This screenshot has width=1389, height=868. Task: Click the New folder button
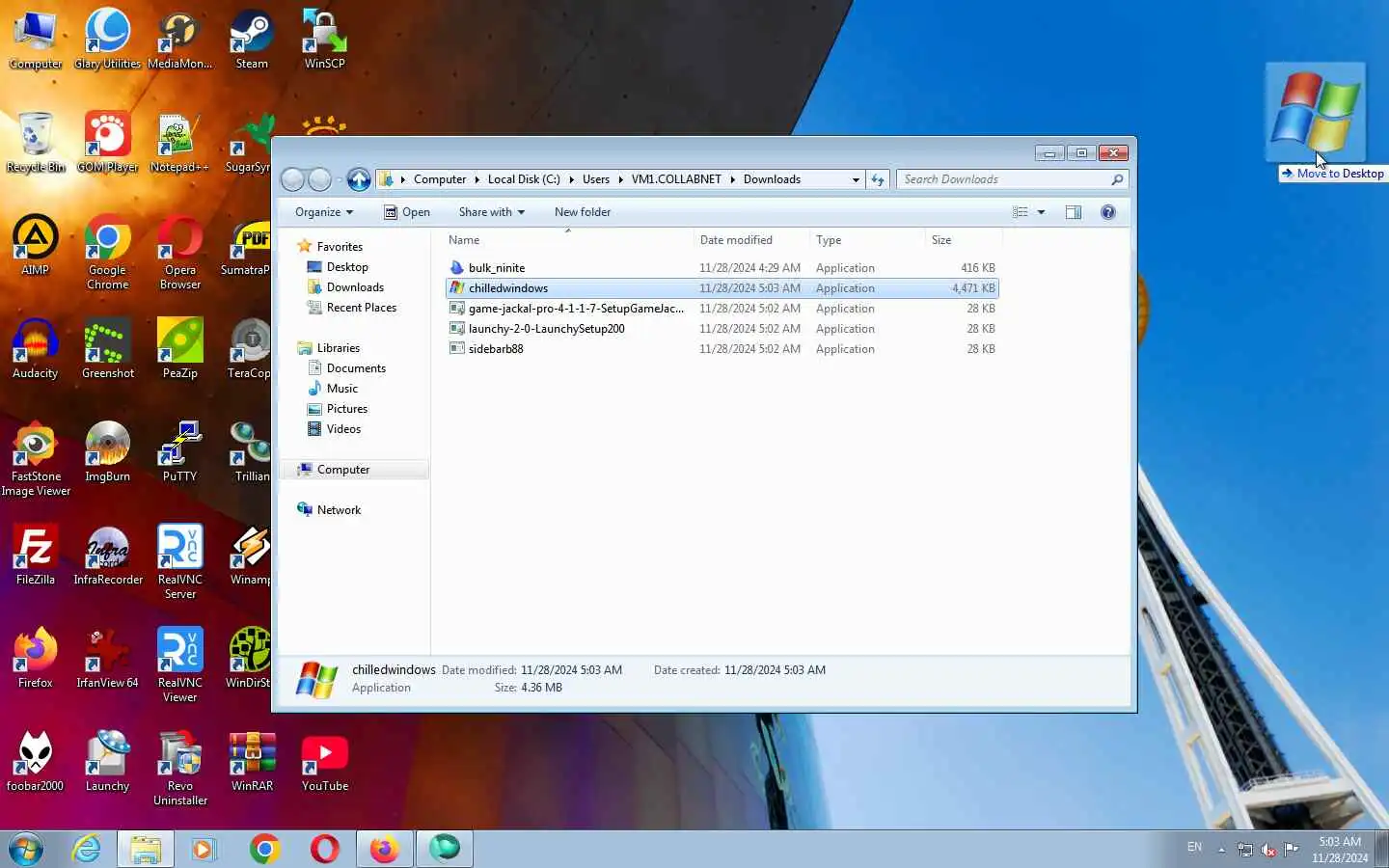click(583, 212)
